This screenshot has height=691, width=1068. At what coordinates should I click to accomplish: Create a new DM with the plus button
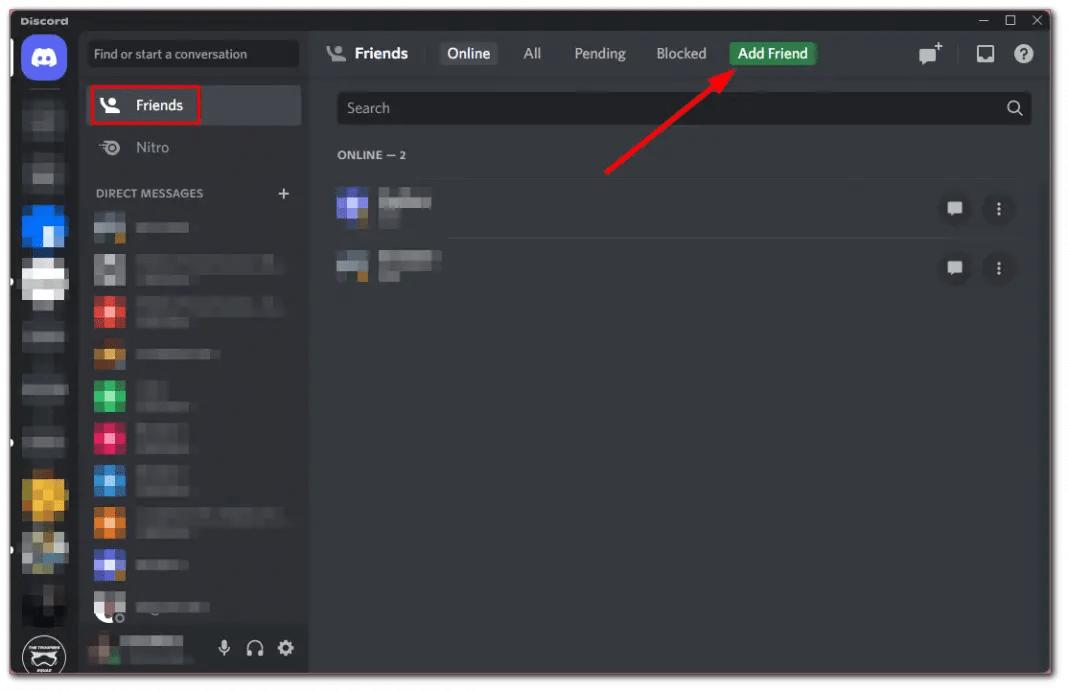284,193
